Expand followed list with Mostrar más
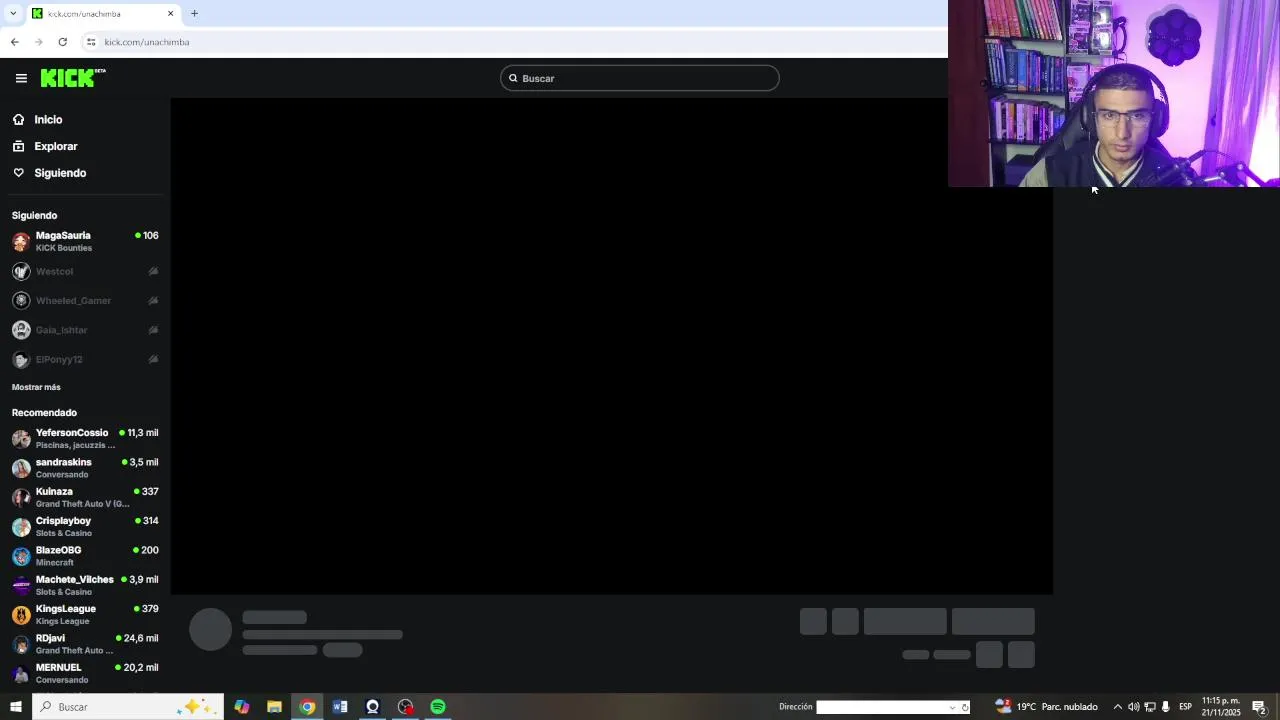The width and height of the screenshot is (1280, 720). pos(36,387)
